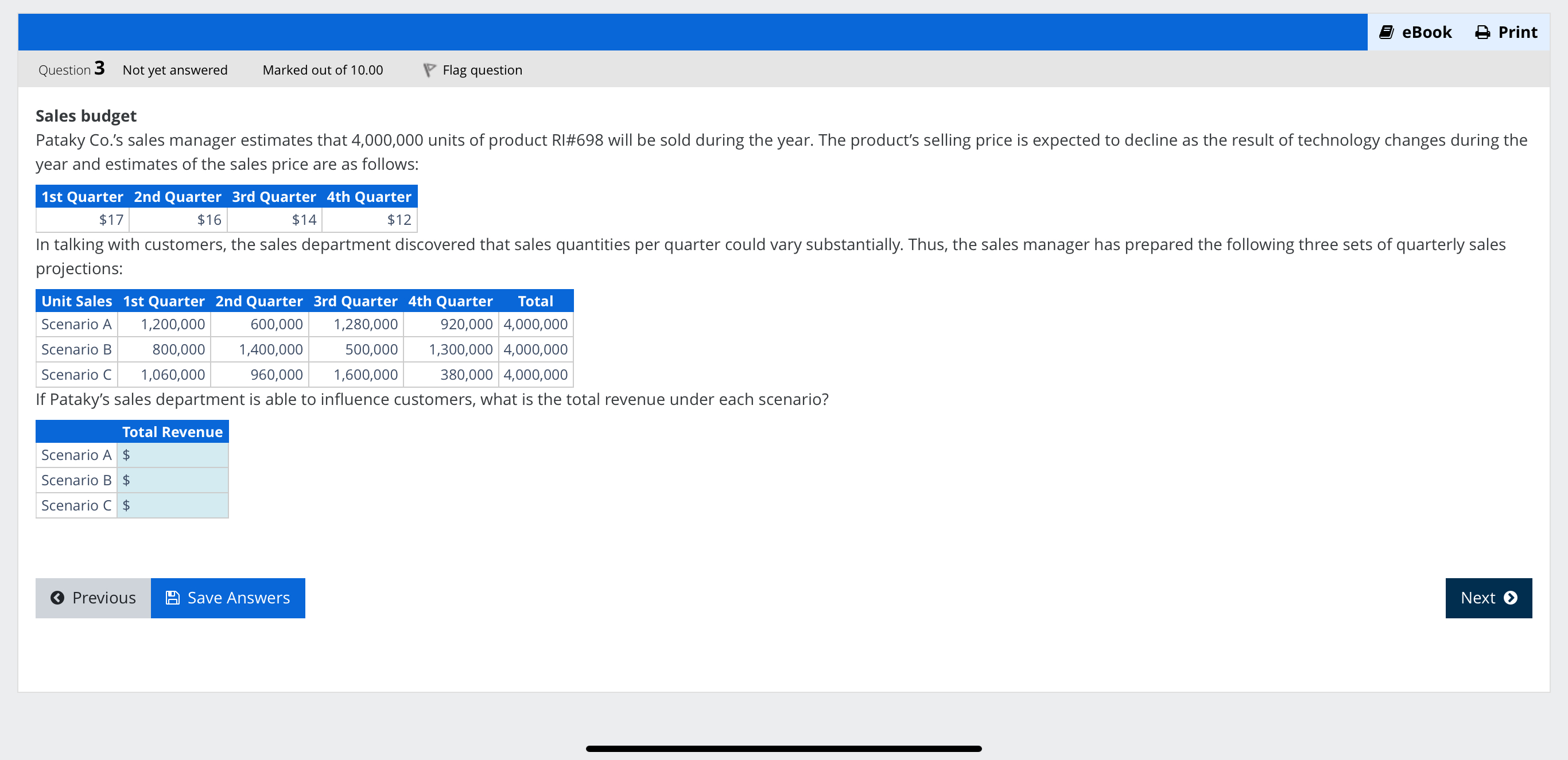Viewport: 1568px width, 760px height.
Task: Go to Next question
Action: click(x=1488, y=598)
